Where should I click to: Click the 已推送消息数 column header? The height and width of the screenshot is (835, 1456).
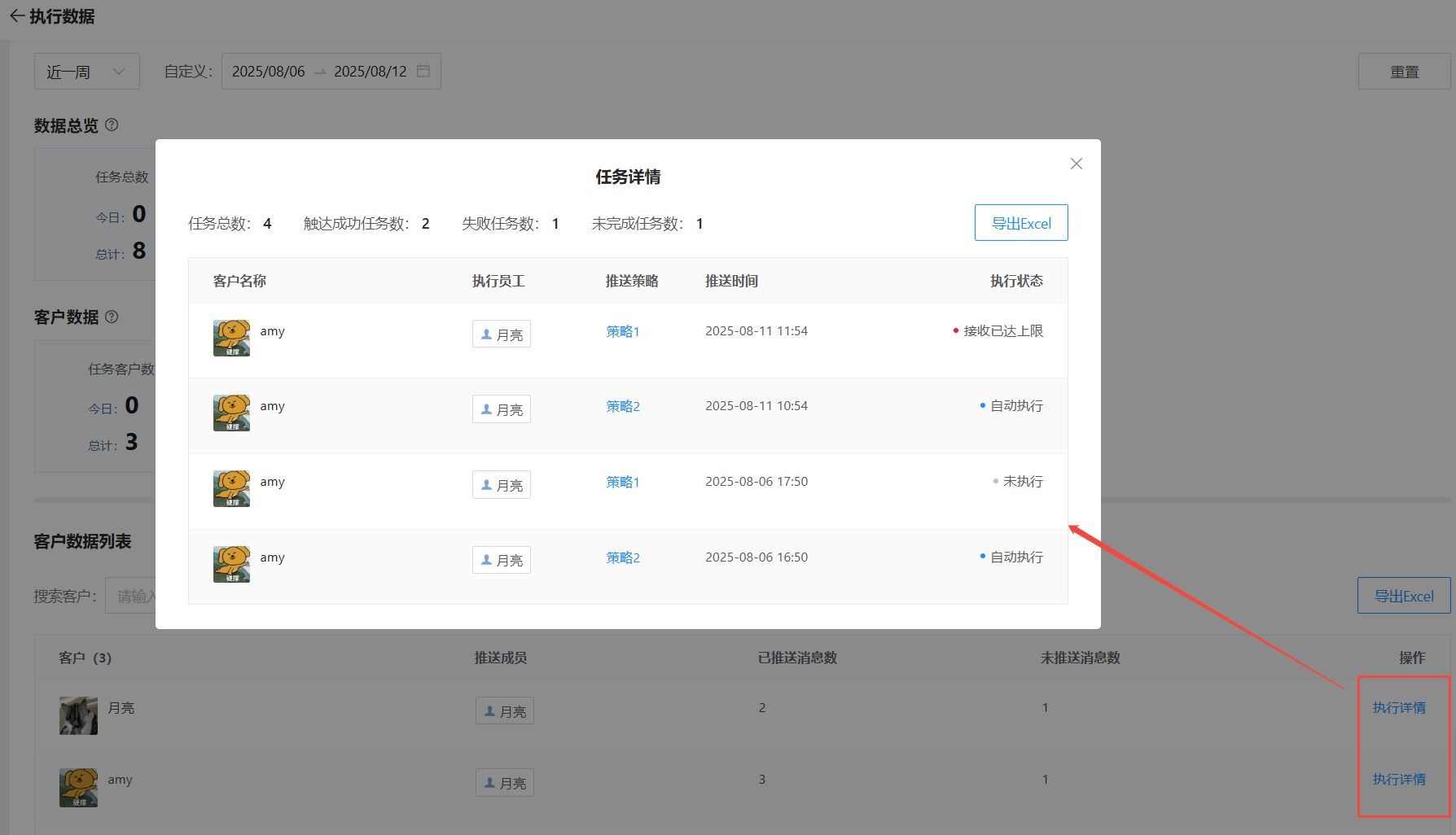coord(797,658)
